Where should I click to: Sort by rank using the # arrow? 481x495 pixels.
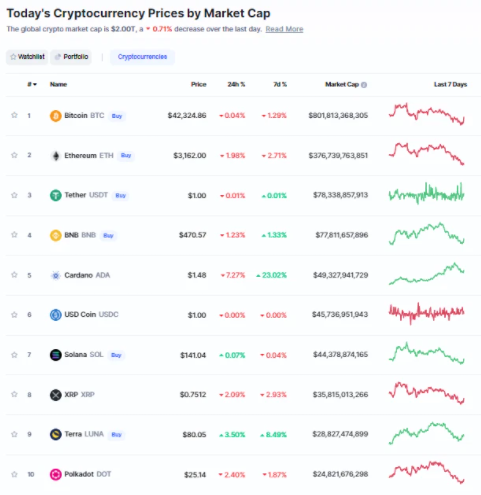(32, 84)
